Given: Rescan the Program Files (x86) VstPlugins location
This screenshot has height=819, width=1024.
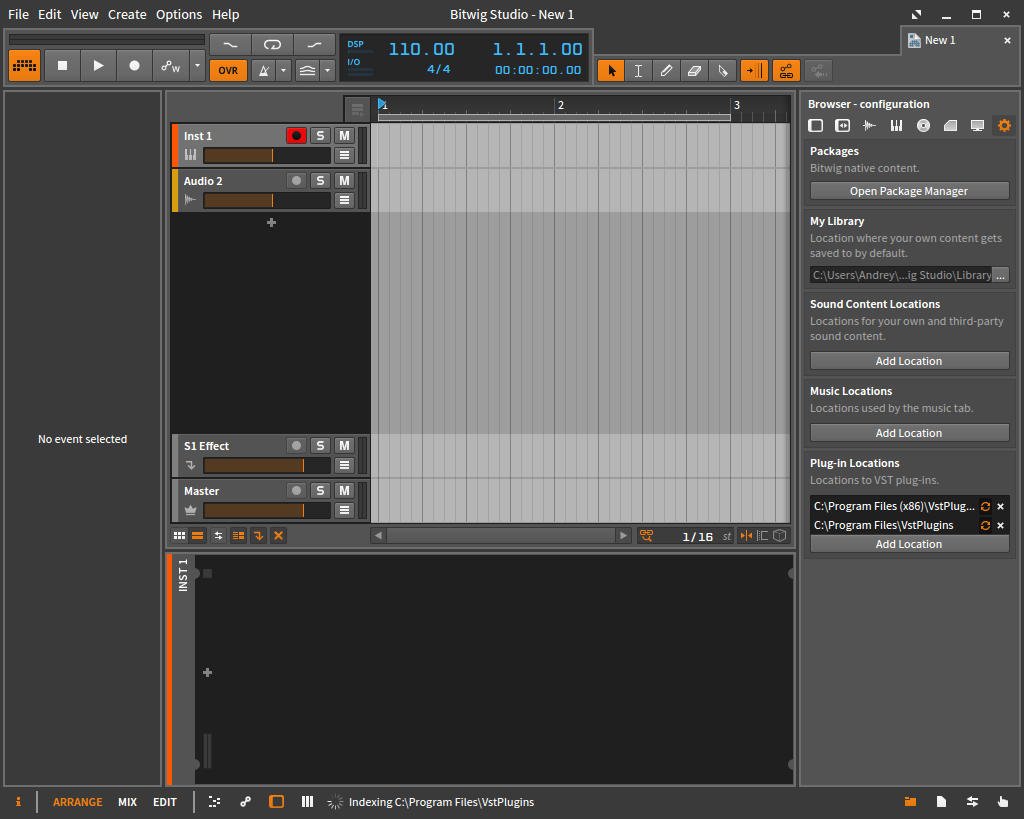Looking at the screenshot, I should pos(985,506).
